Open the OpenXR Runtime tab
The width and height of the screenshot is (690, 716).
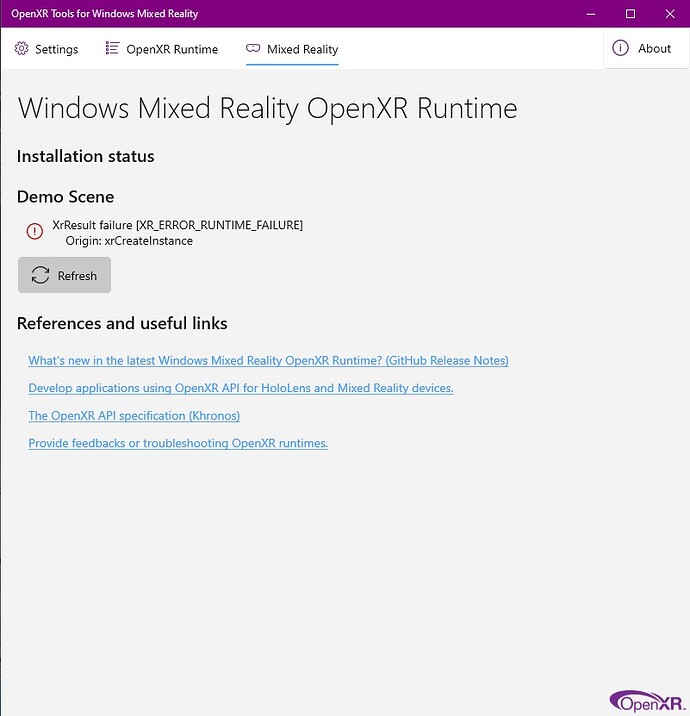pos(171,49)
